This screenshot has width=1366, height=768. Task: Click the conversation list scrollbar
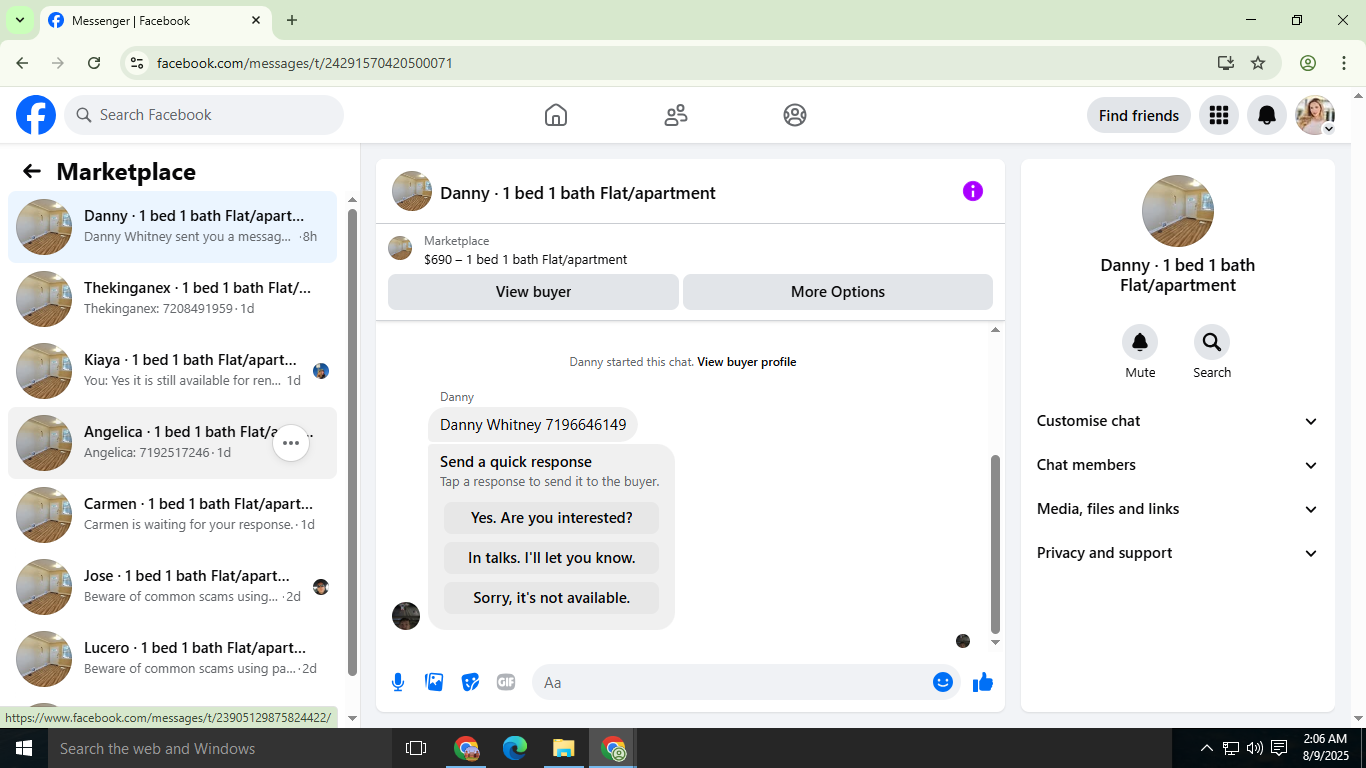352,440
